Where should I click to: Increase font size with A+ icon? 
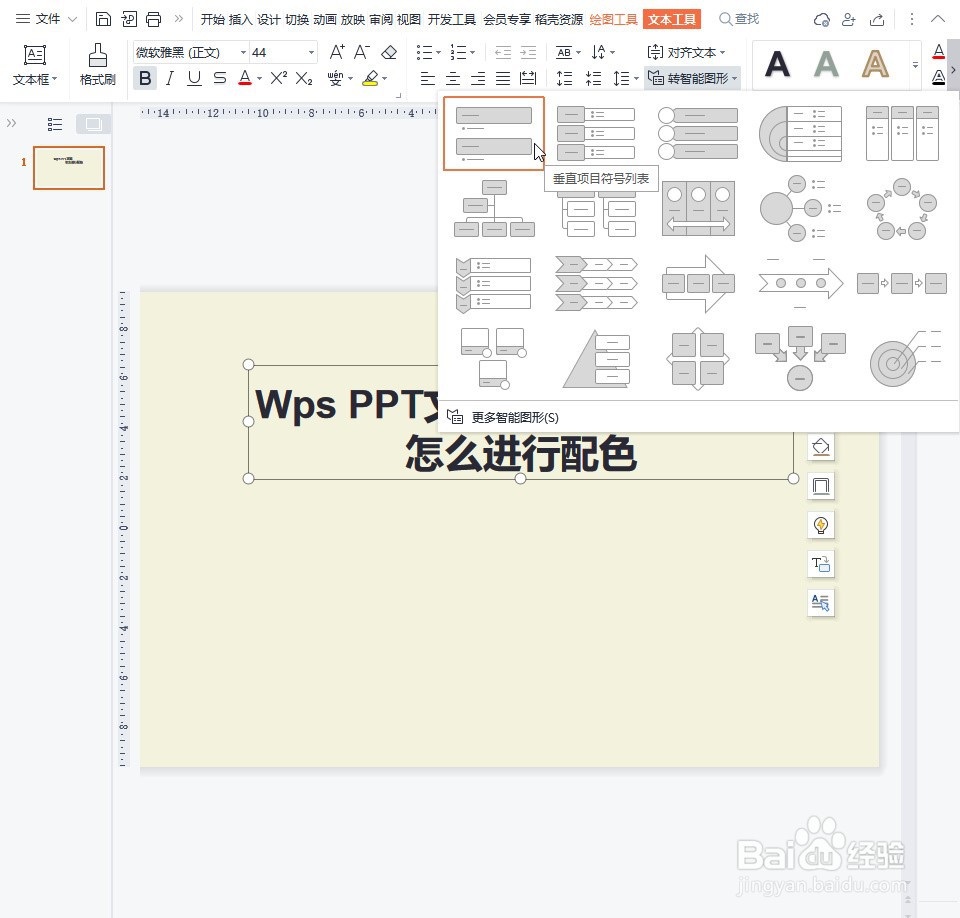point(337,52)
